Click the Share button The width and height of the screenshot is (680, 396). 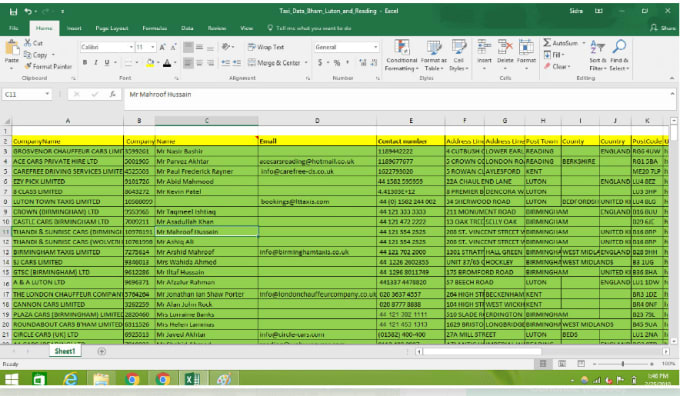point(663,28)
